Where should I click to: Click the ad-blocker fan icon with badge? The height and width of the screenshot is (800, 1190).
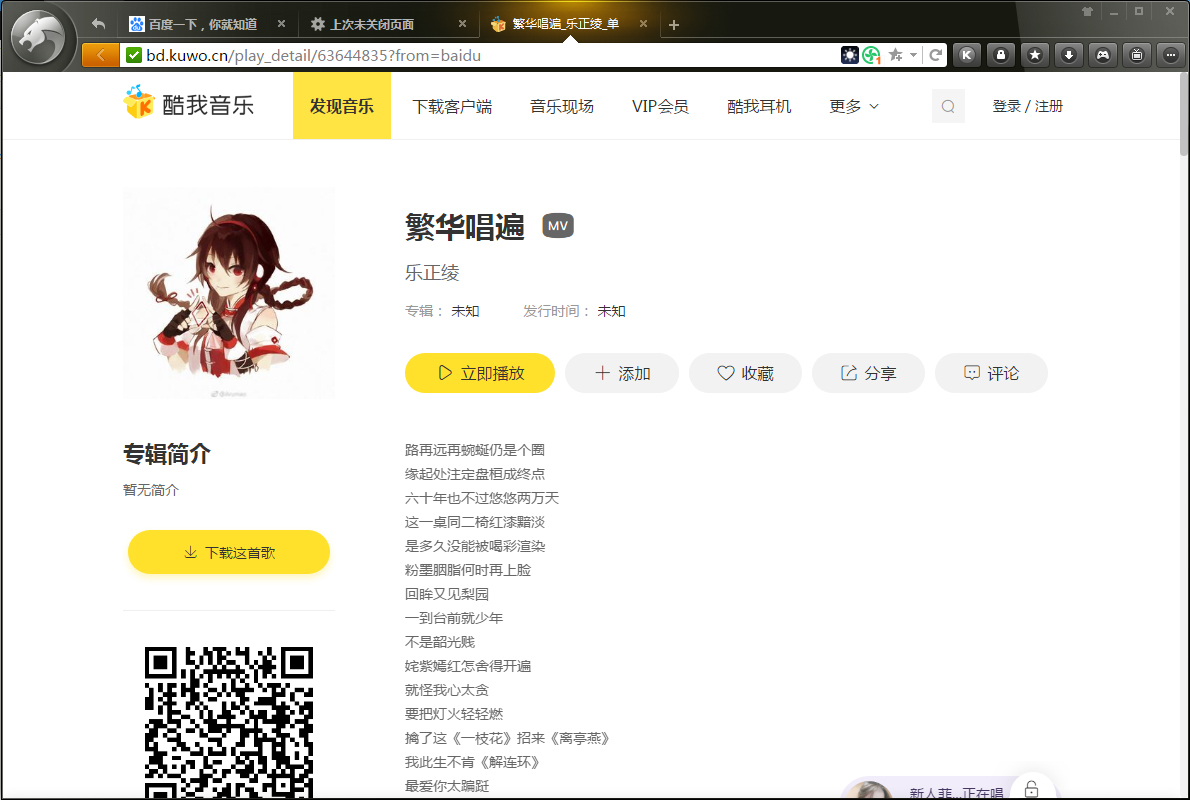point(870,55)
